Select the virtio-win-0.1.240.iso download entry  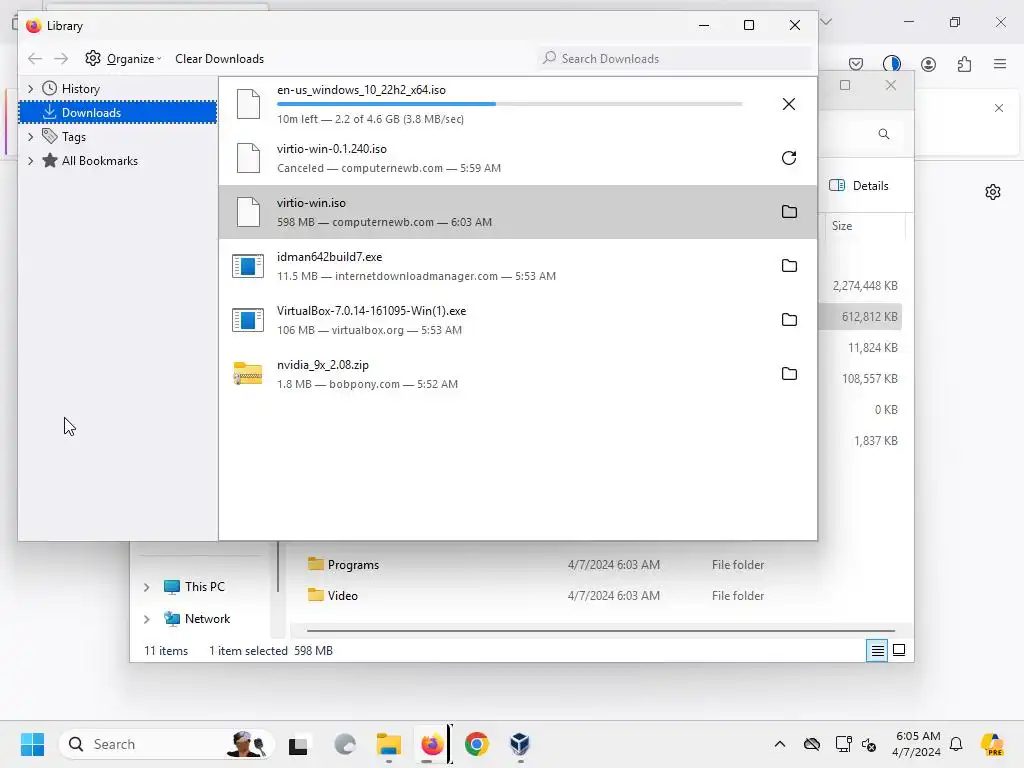coord(517,158)
